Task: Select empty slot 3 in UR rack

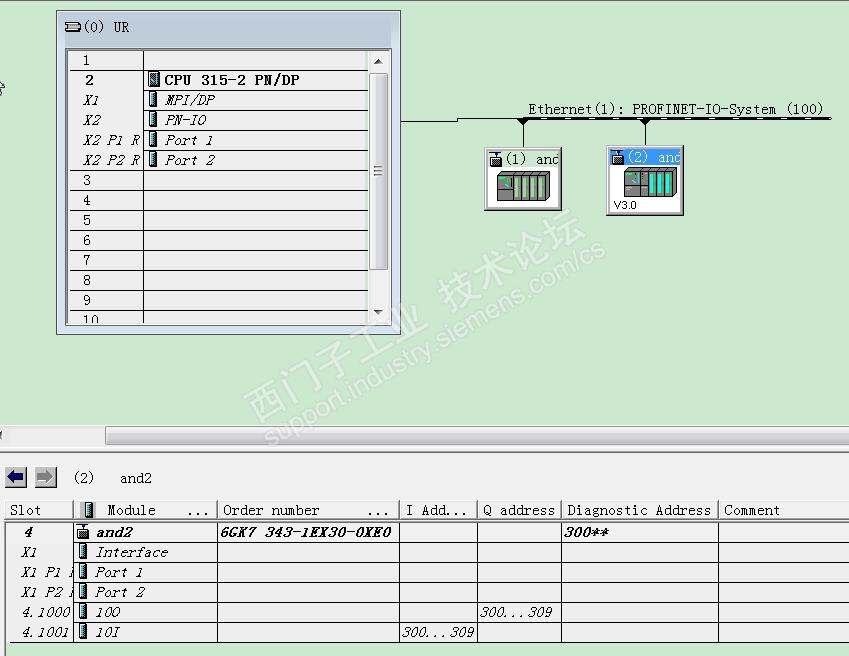Action: 218,180
